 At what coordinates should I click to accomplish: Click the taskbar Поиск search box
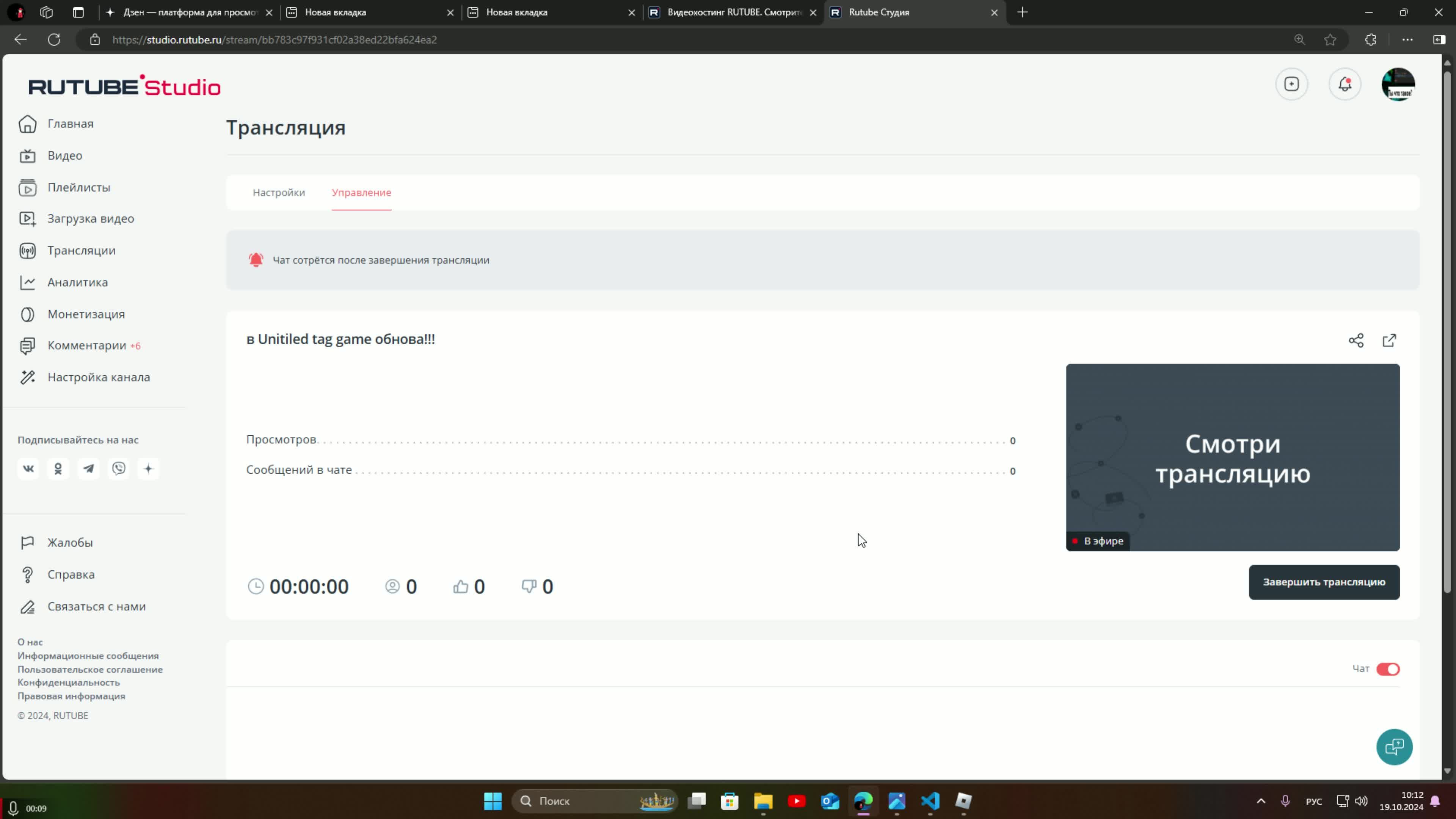click(x=595, y=801)
